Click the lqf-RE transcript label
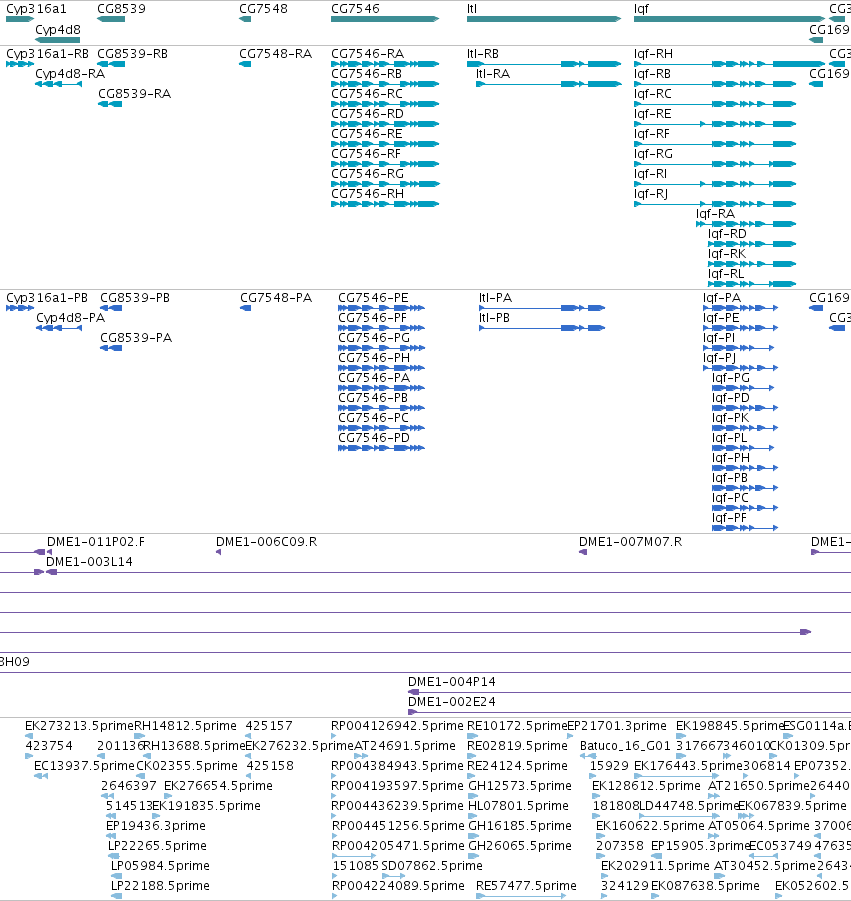 652,114
